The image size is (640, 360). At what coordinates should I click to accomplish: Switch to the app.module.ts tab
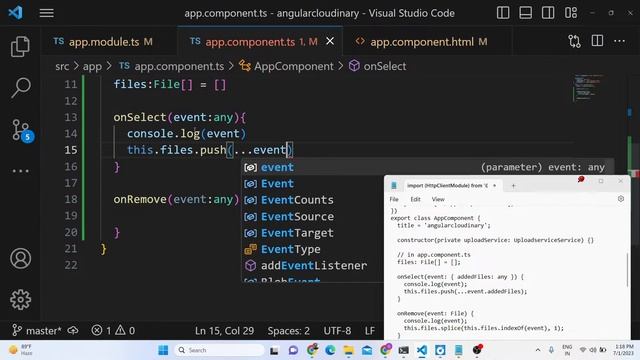[104, 42]
